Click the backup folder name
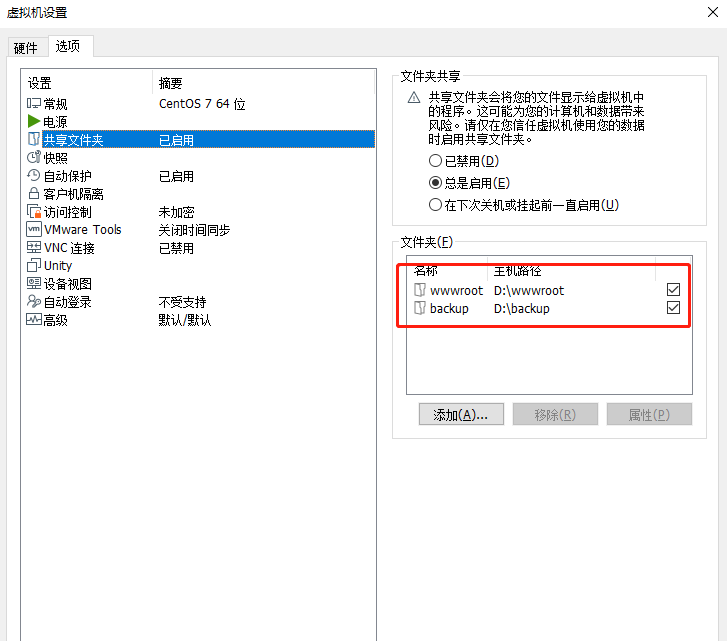The width and height of the screenshot is (727, 641). click(x=449, y=309)
